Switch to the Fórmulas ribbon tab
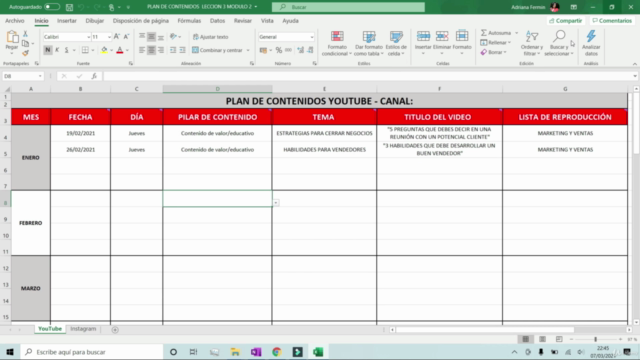The width and height of the screenshot is (640, 360). point(189,20)
